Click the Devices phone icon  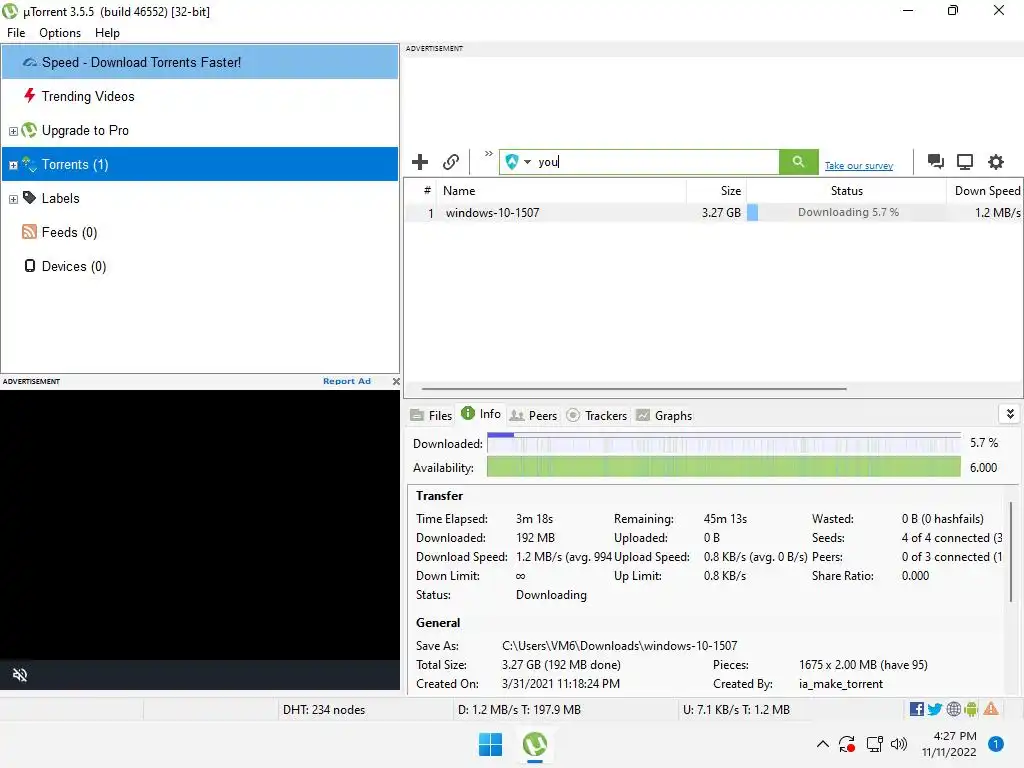[30, 266]
